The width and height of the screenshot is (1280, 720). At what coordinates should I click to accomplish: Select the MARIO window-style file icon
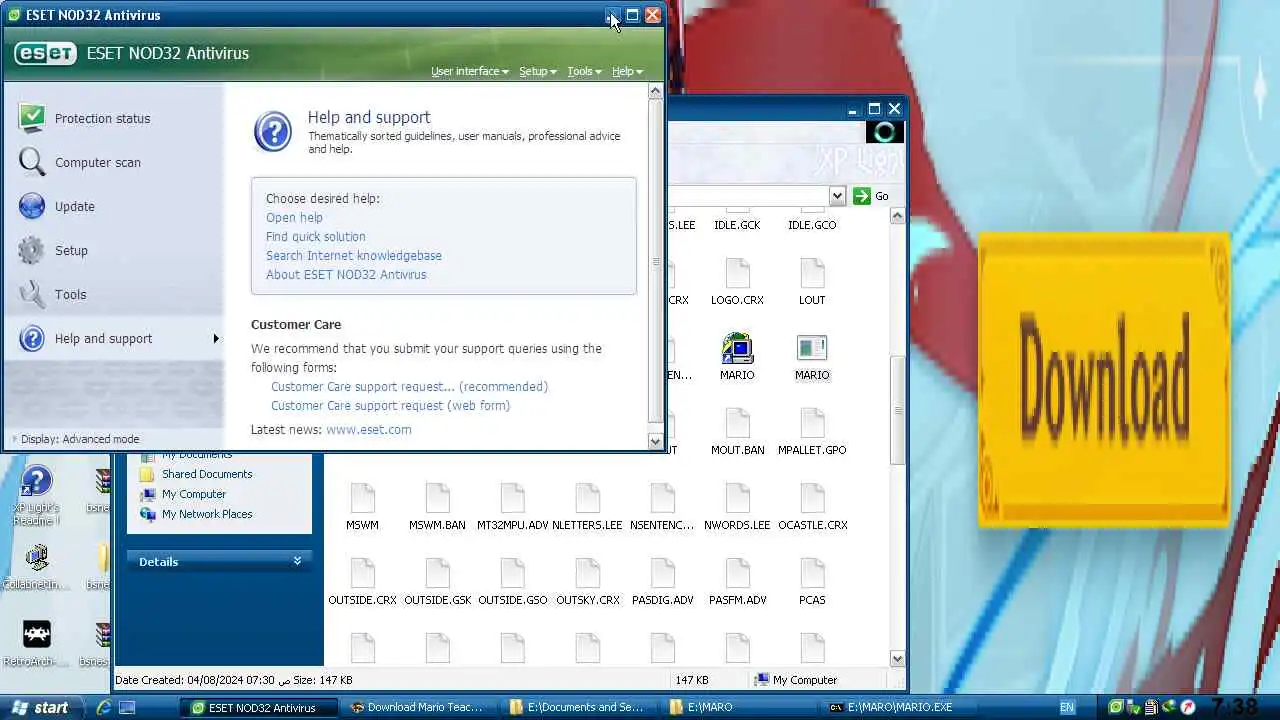812,348
